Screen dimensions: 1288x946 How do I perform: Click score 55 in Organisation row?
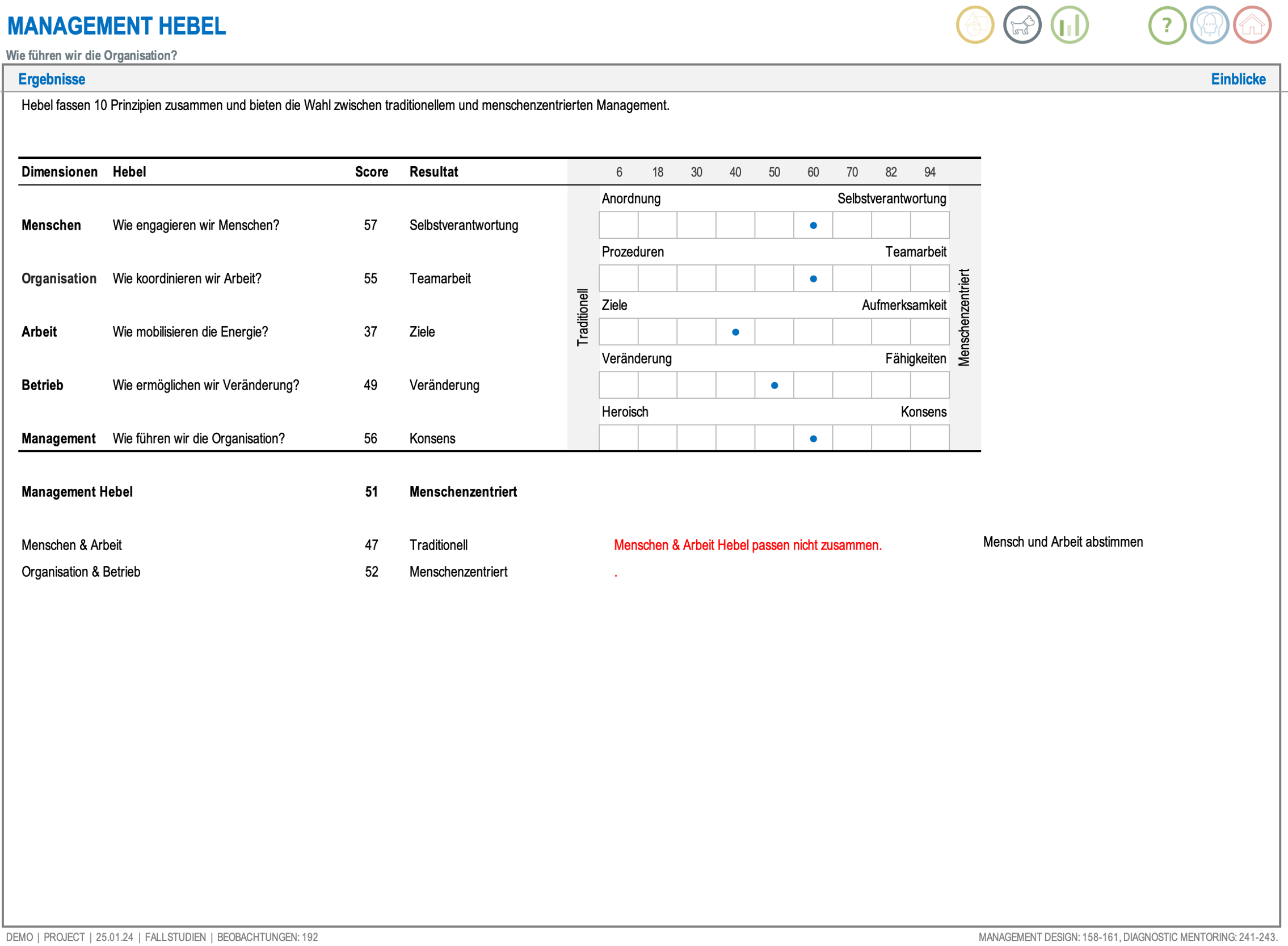point(370,279)
